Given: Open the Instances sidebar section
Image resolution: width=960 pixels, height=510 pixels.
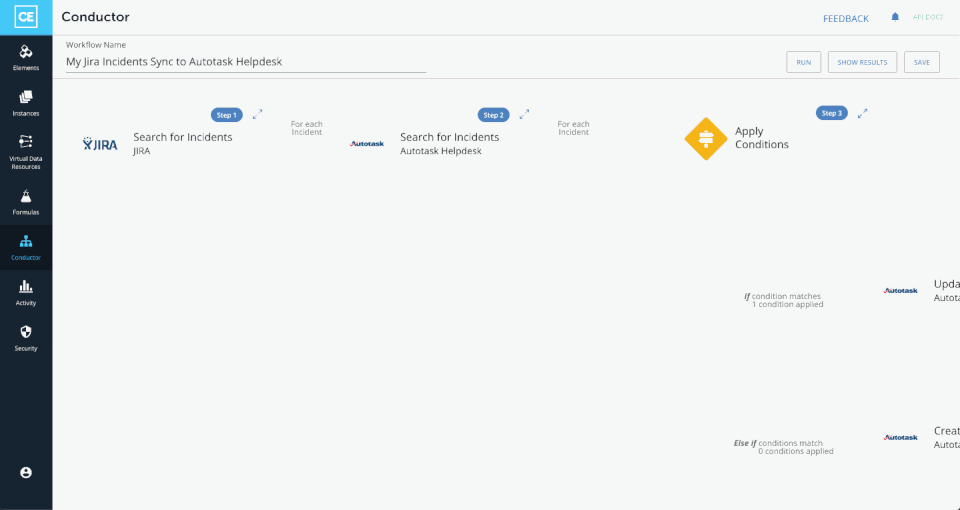Looking at the screenshot, I should [26, 103].
